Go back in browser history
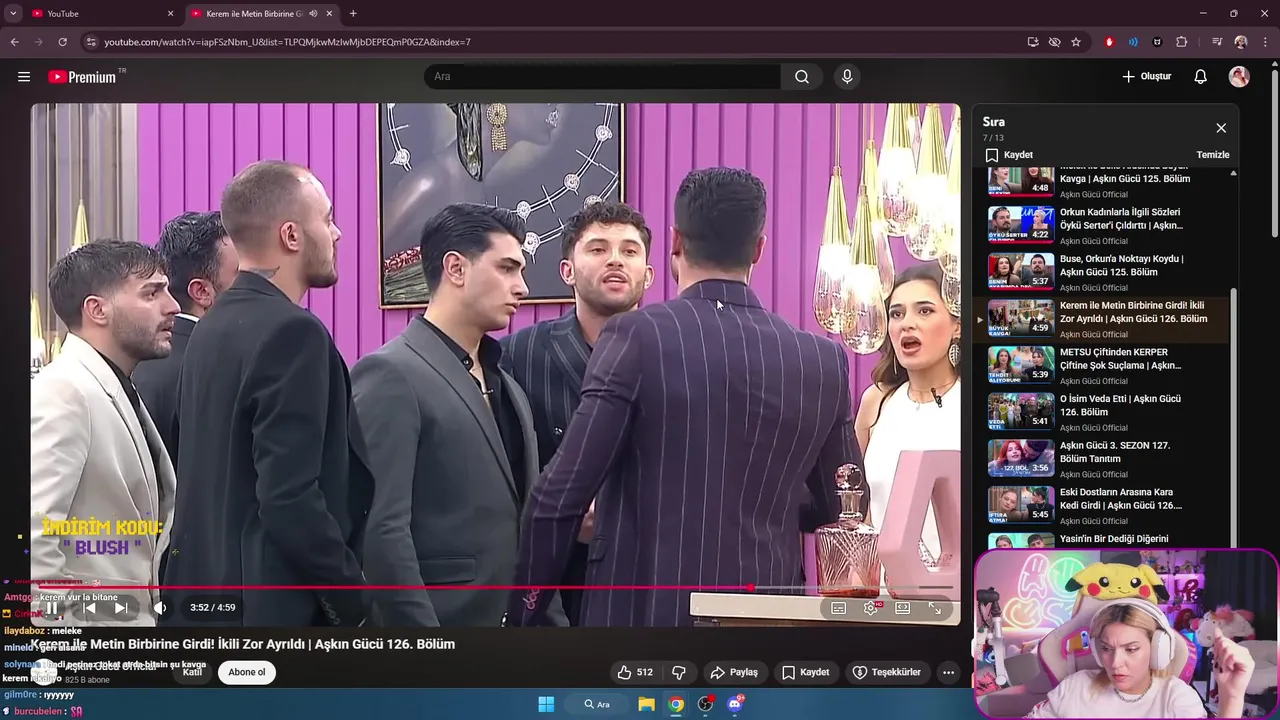Viewport: 1280px width, 720px height. 14,42
